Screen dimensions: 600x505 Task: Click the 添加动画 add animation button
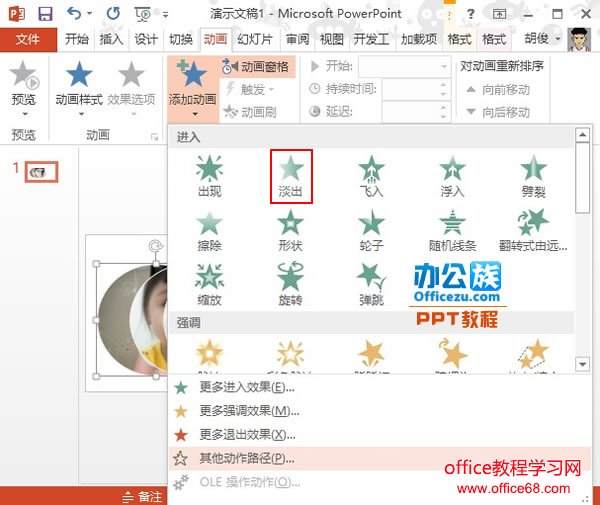[x=193, y=89]
